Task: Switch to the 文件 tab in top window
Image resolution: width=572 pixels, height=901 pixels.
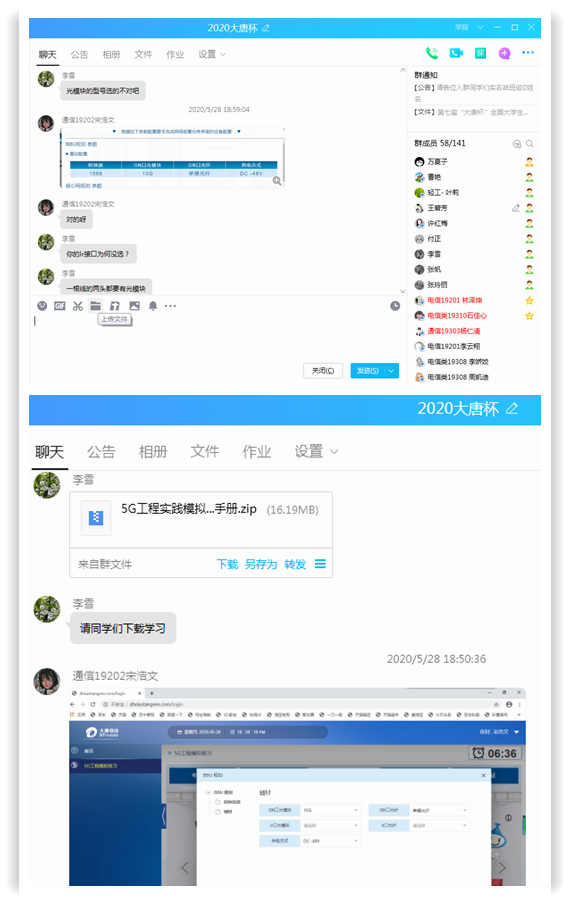Action: 143,55
